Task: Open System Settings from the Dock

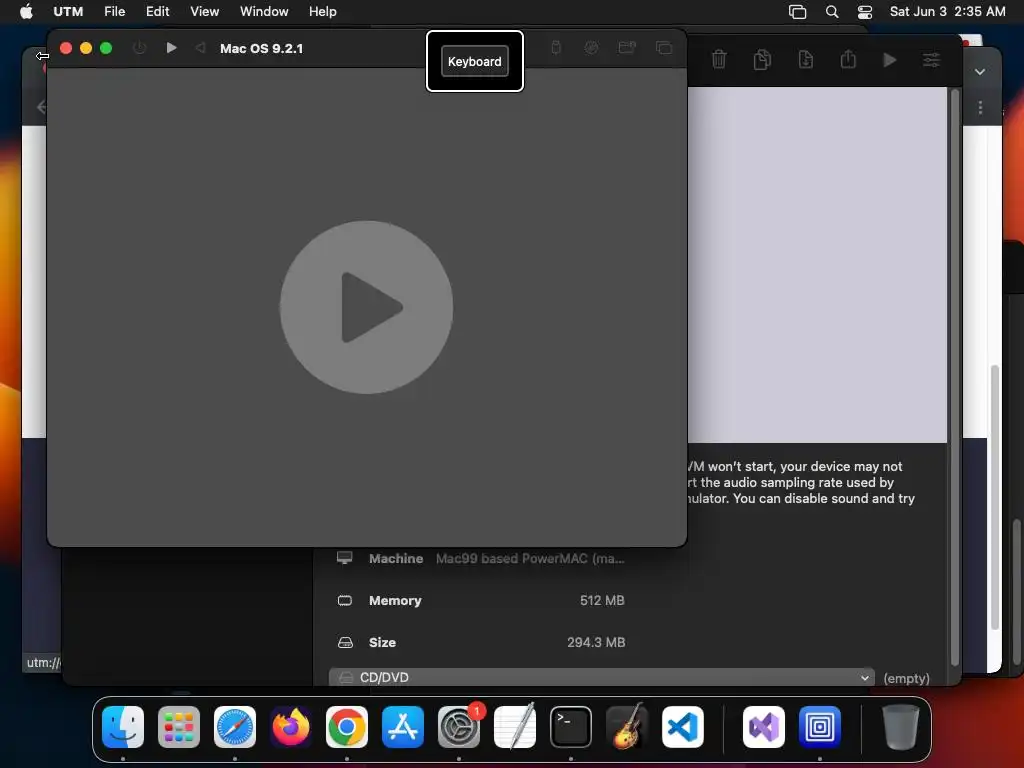Action: click(458, 726)
